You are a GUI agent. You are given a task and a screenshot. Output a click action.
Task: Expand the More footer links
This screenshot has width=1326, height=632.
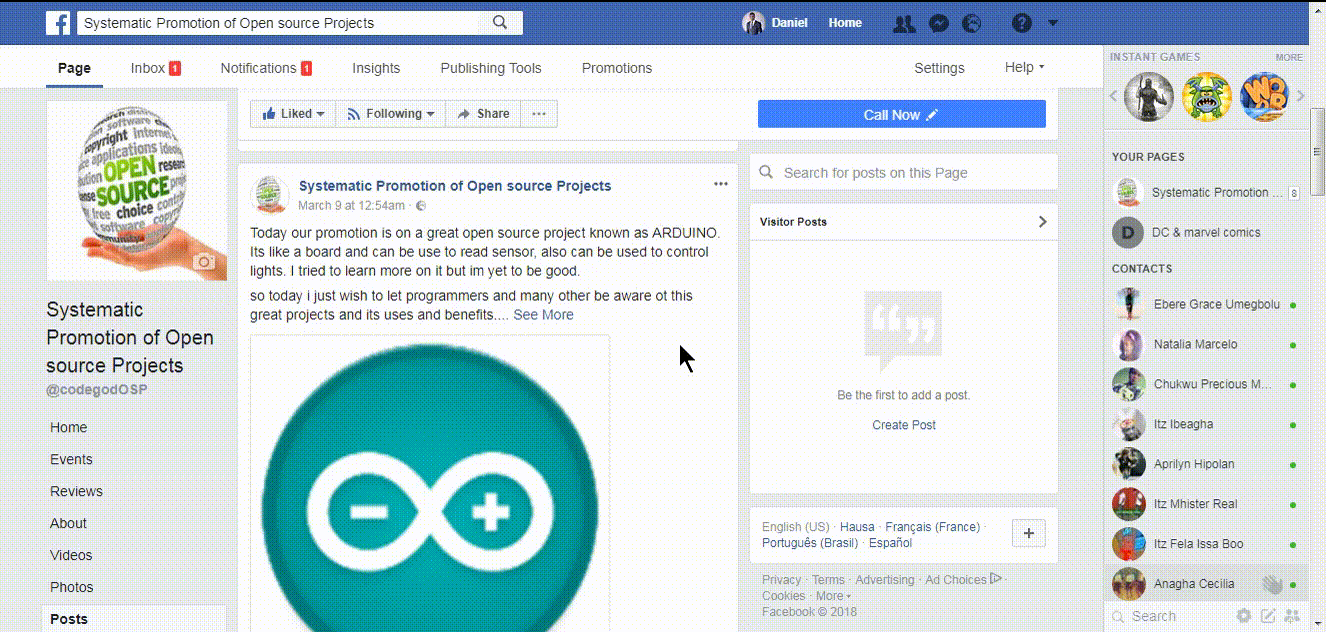833,596
